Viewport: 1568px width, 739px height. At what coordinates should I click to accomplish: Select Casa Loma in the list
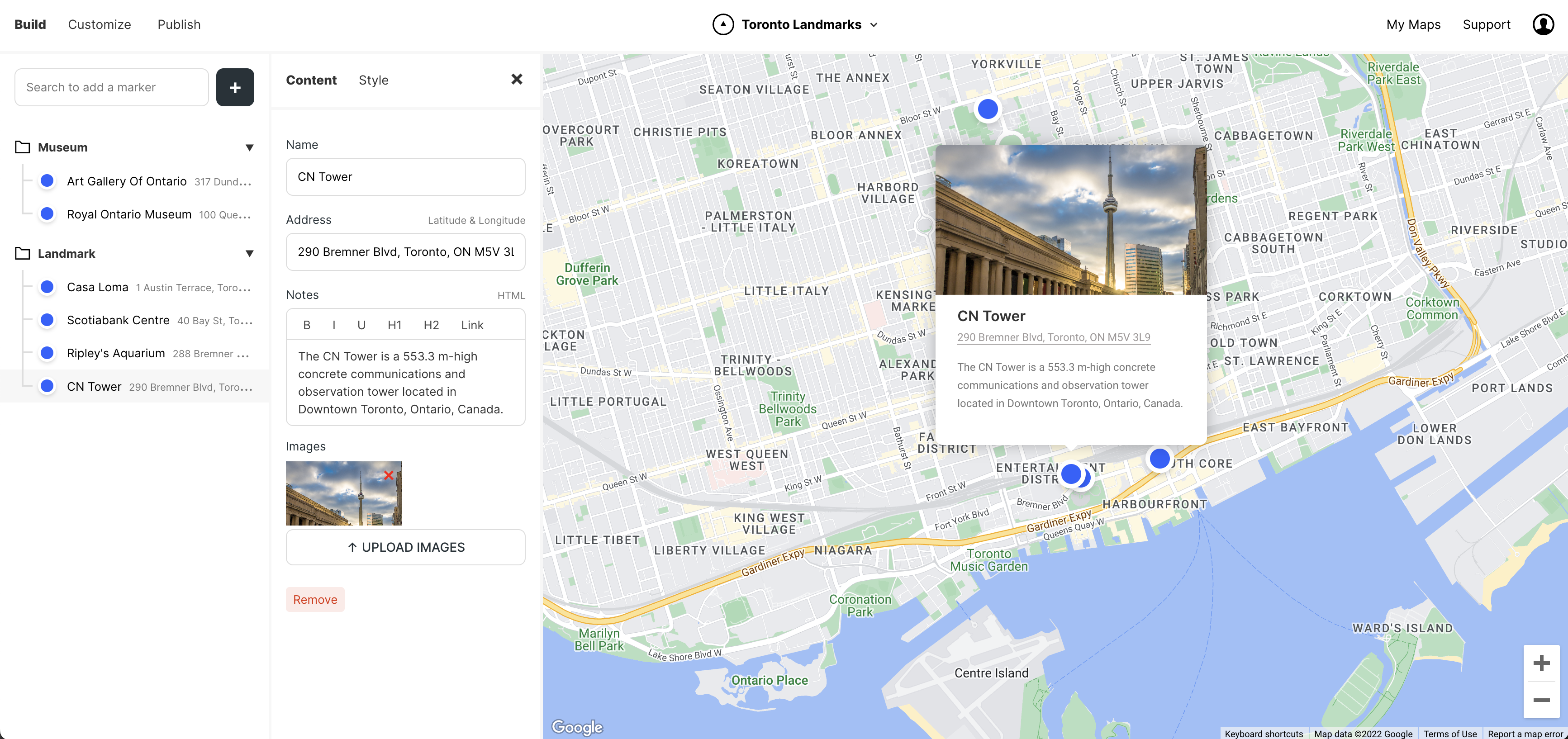134,287
